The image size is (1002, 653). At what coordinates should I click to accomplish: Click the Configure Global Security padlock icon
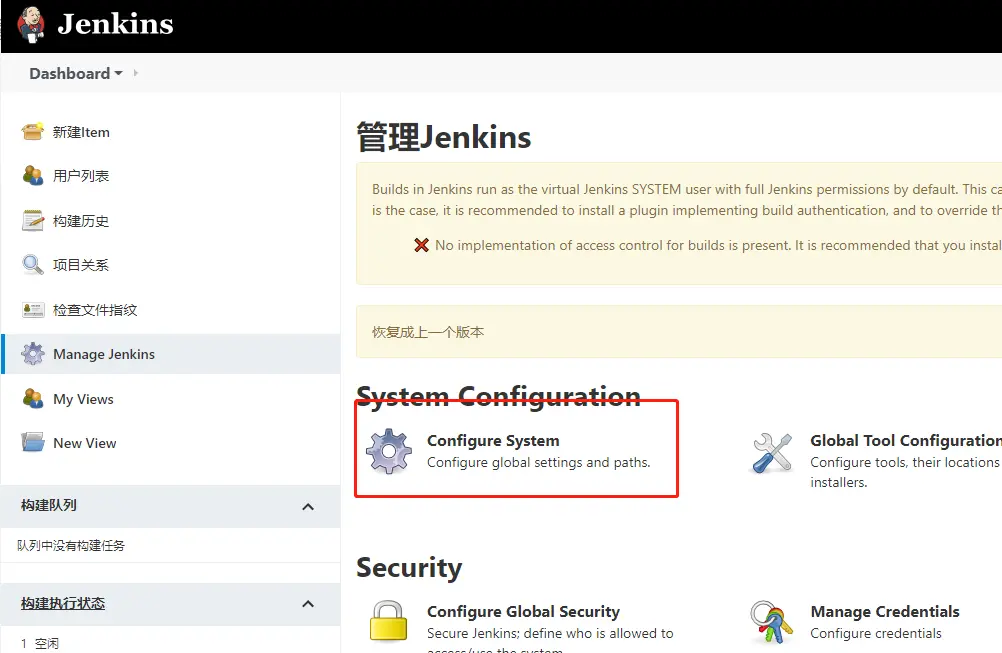(x=389, y=621)
